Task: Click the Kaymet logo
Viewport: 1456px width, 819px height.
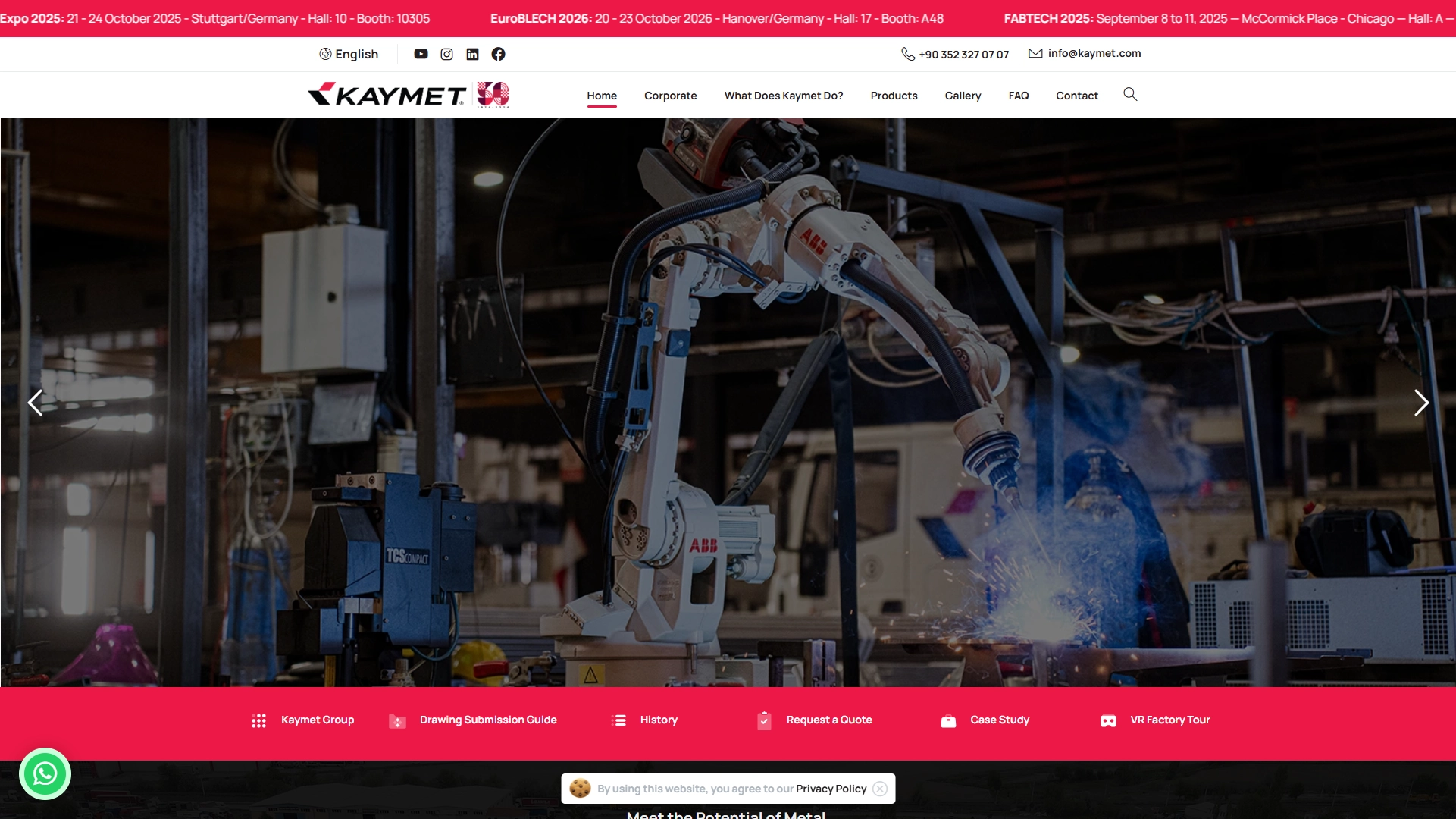Action: (x=387, y=94)
